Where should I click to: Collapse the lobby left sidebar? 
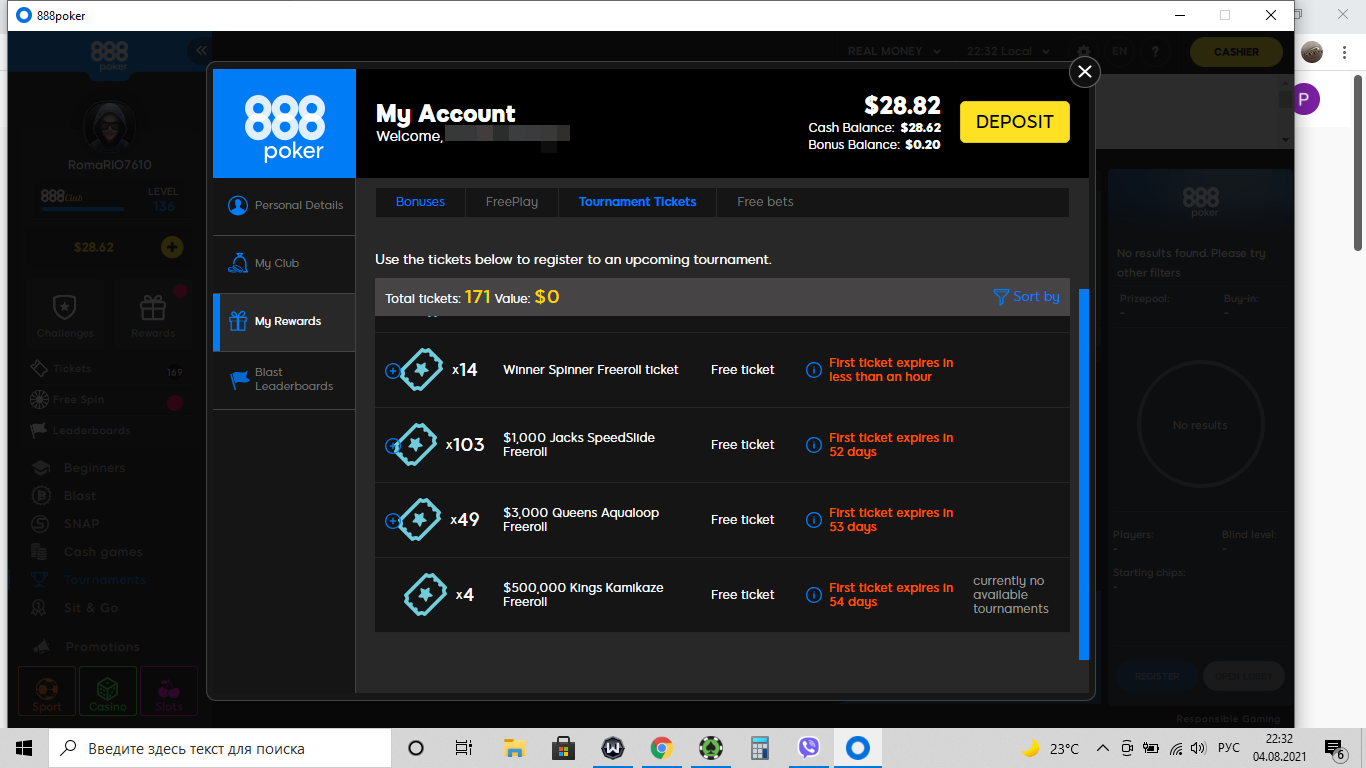(201, 50)
